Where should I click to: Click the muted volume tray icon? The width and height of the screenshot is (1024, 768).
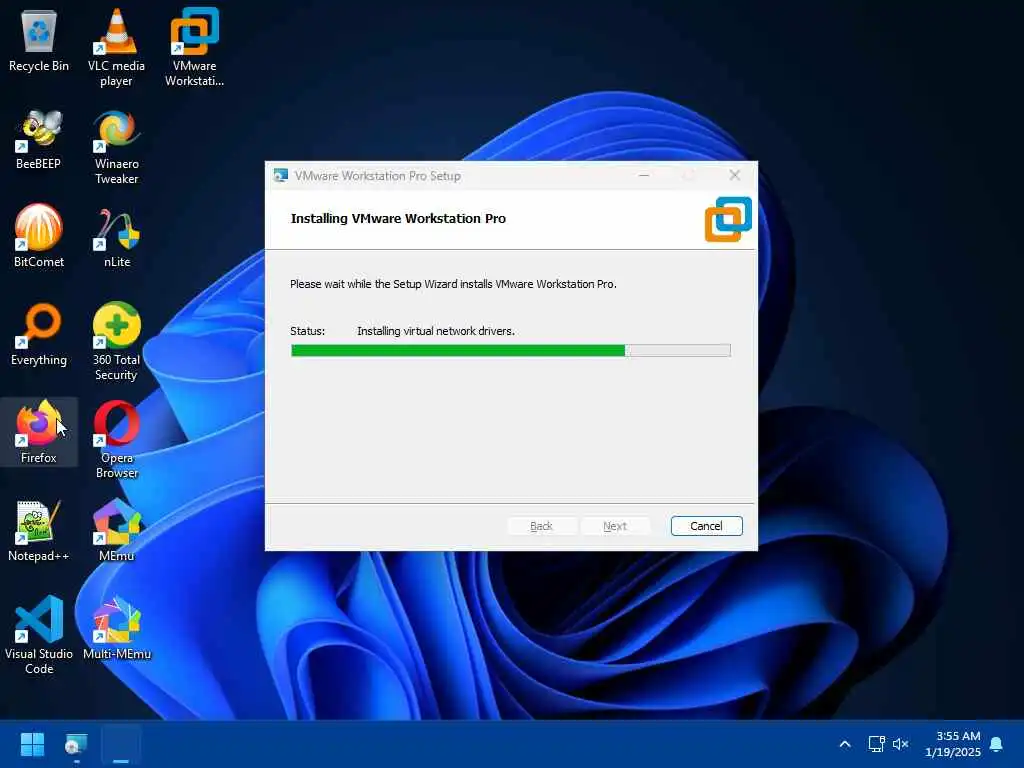click(x=901, y=744)
